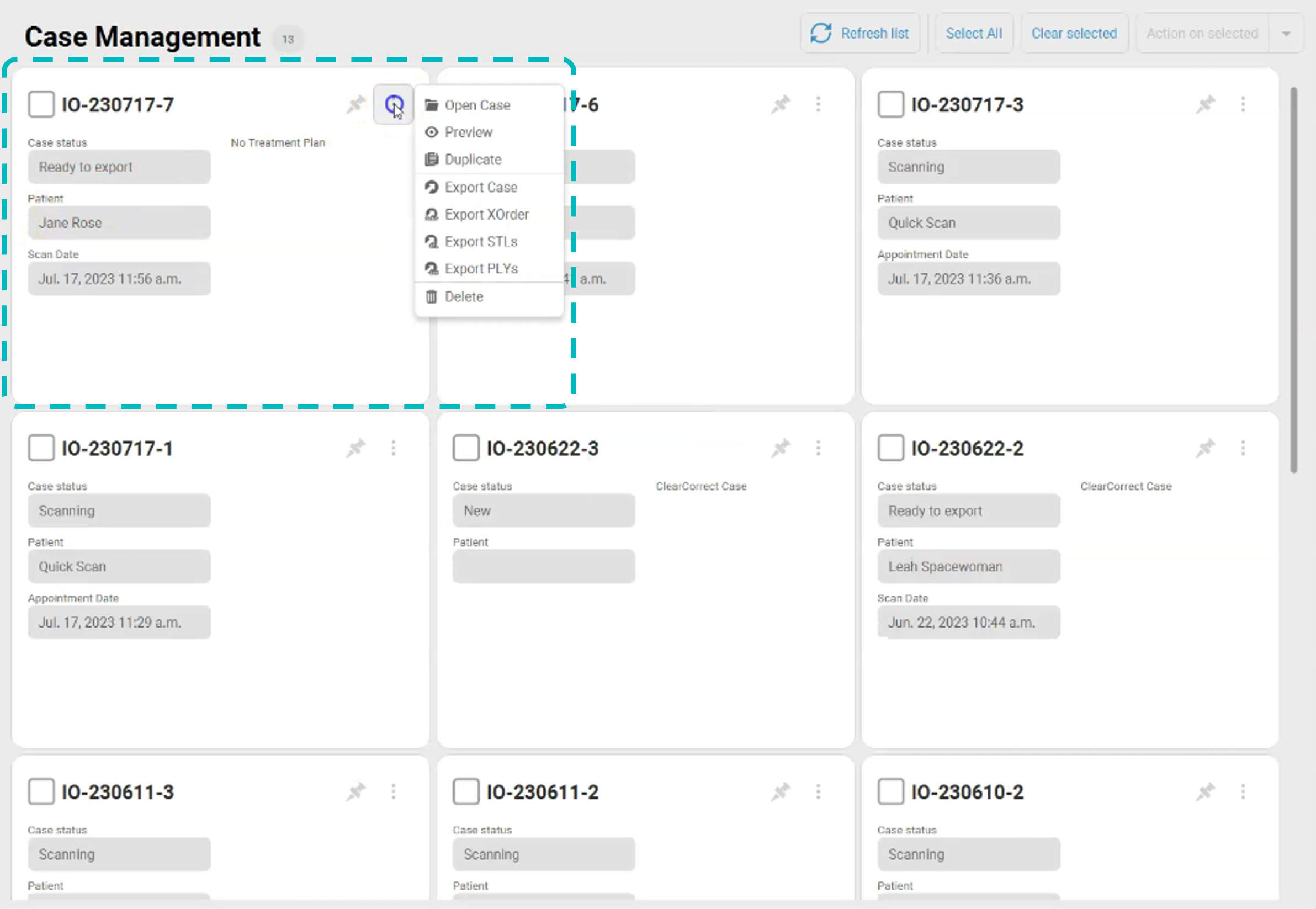Open three-dot menu for IO-230717-3
Viewport: 1316px width, 909px height.
(1243, 104)
